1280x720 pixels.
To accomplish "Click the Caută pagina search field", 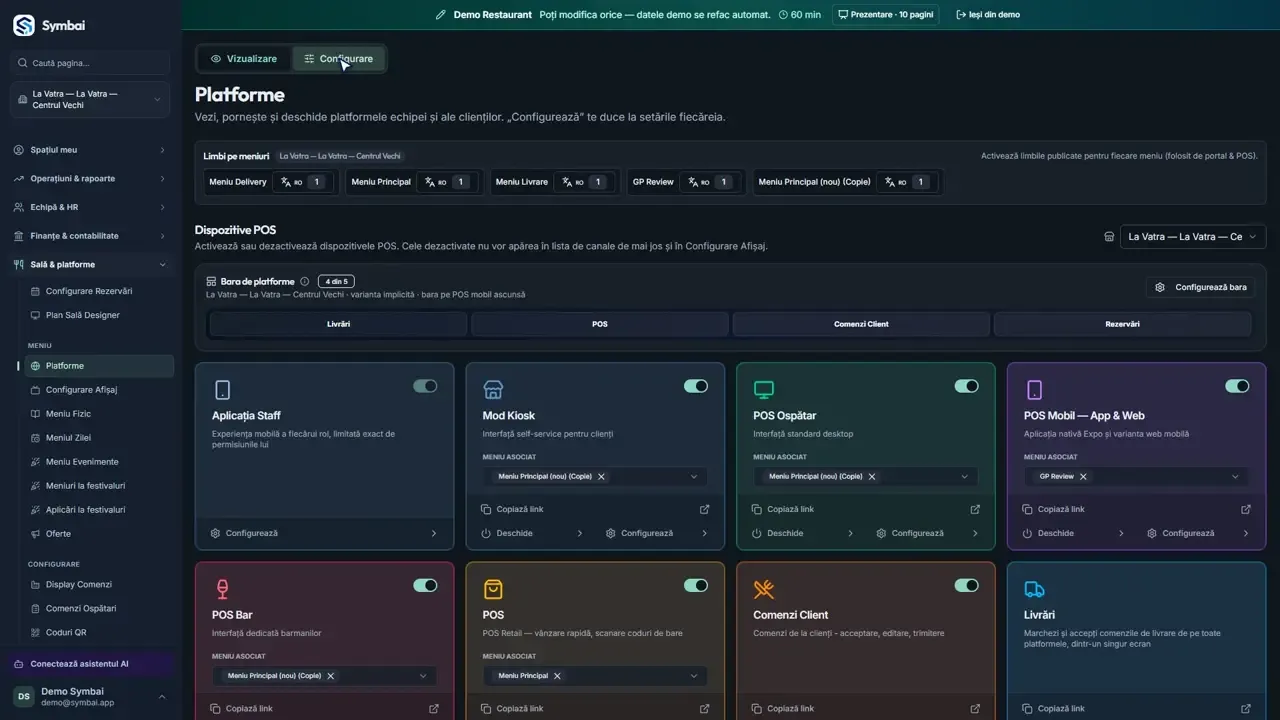I will pos(90,63).
